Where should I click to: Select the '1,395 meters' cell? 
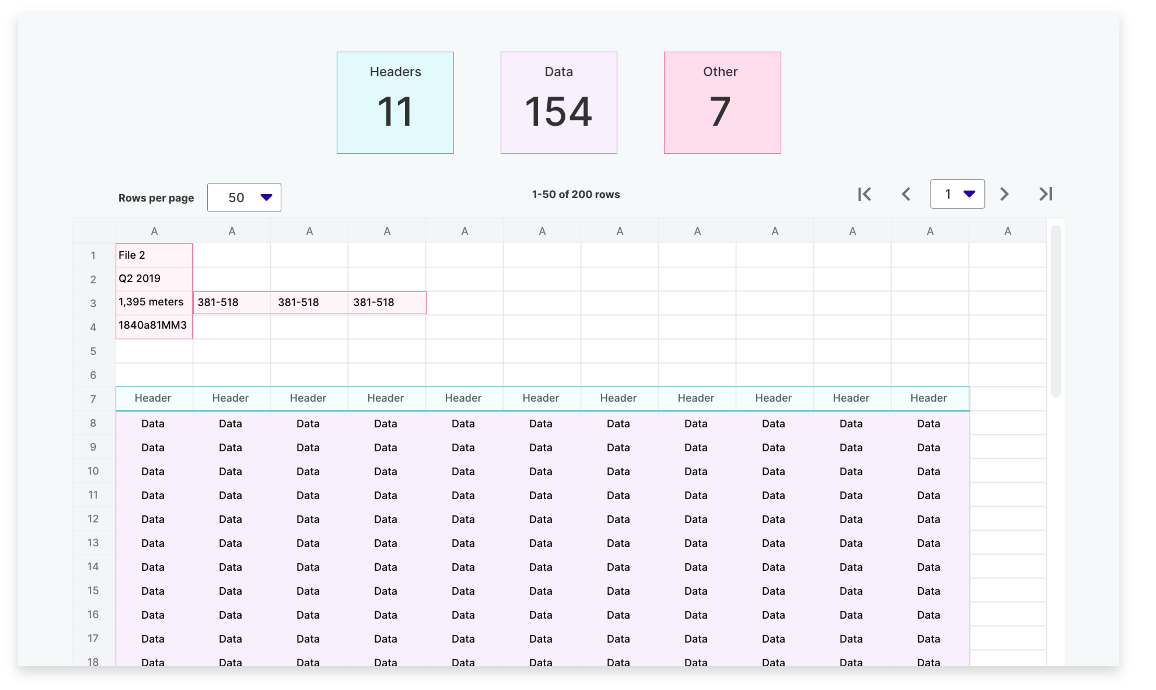pos(154,302)
